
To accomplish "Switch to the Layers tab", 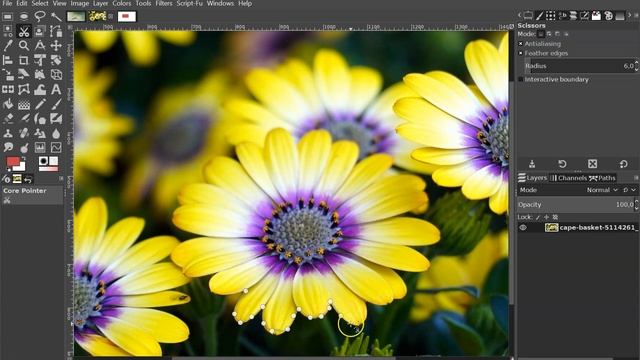I will coord(532,178).
